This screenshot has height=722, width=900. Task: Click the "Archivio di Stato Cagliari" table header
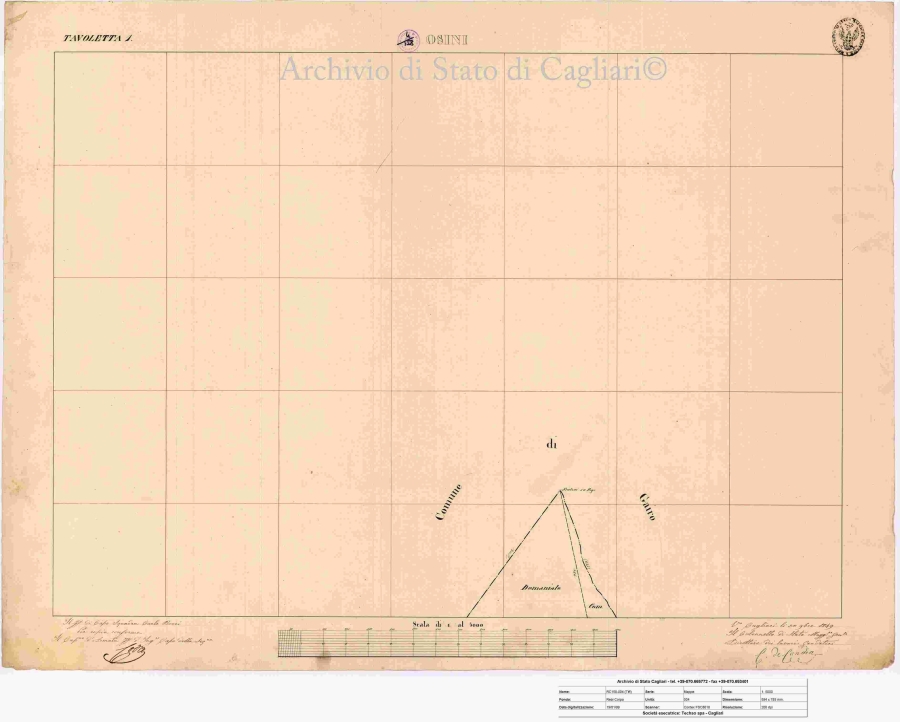click(682, 682)
